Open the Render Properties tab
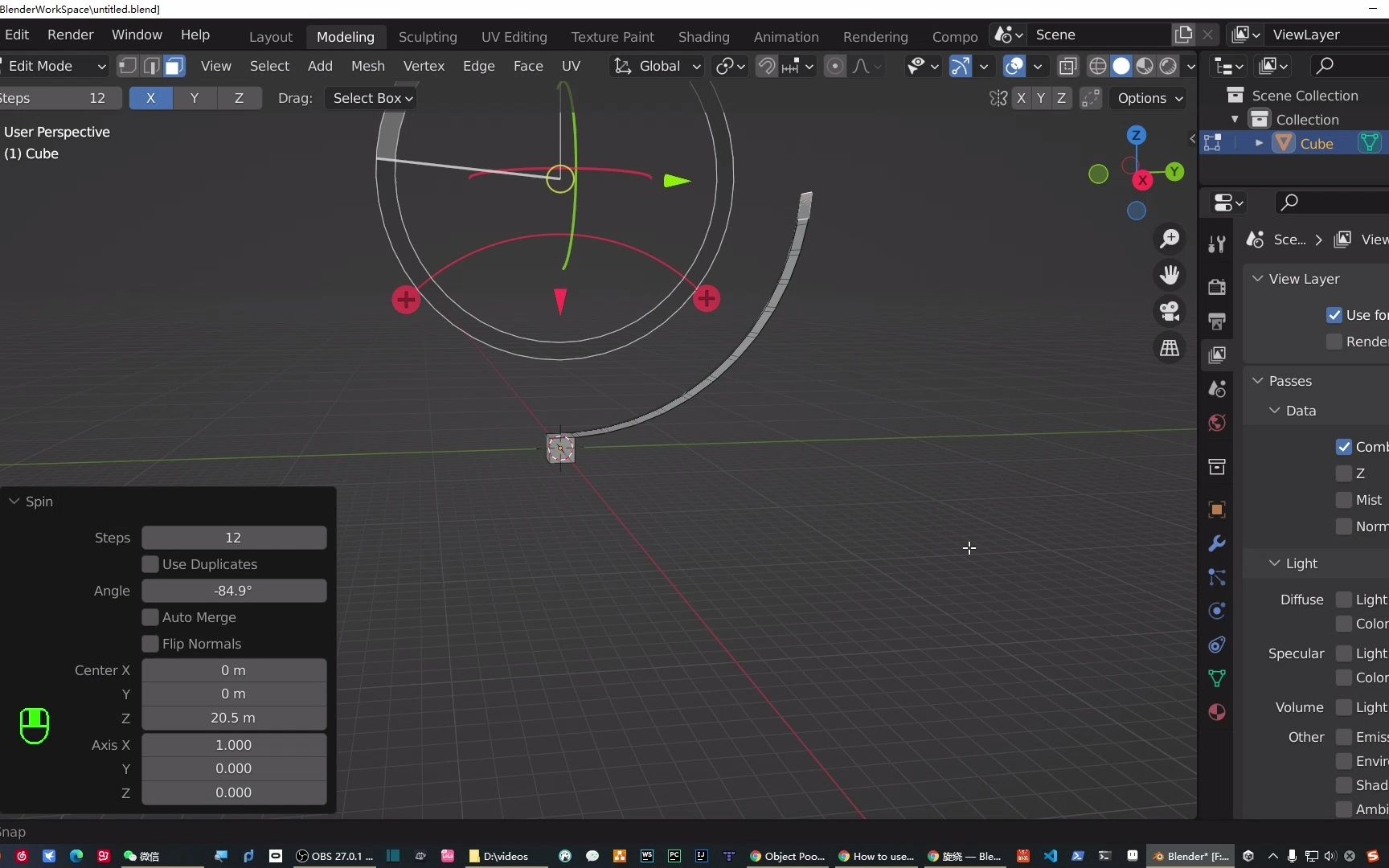The height and width of the screenshot is (868, 1389). click(x=1216, y=286)
